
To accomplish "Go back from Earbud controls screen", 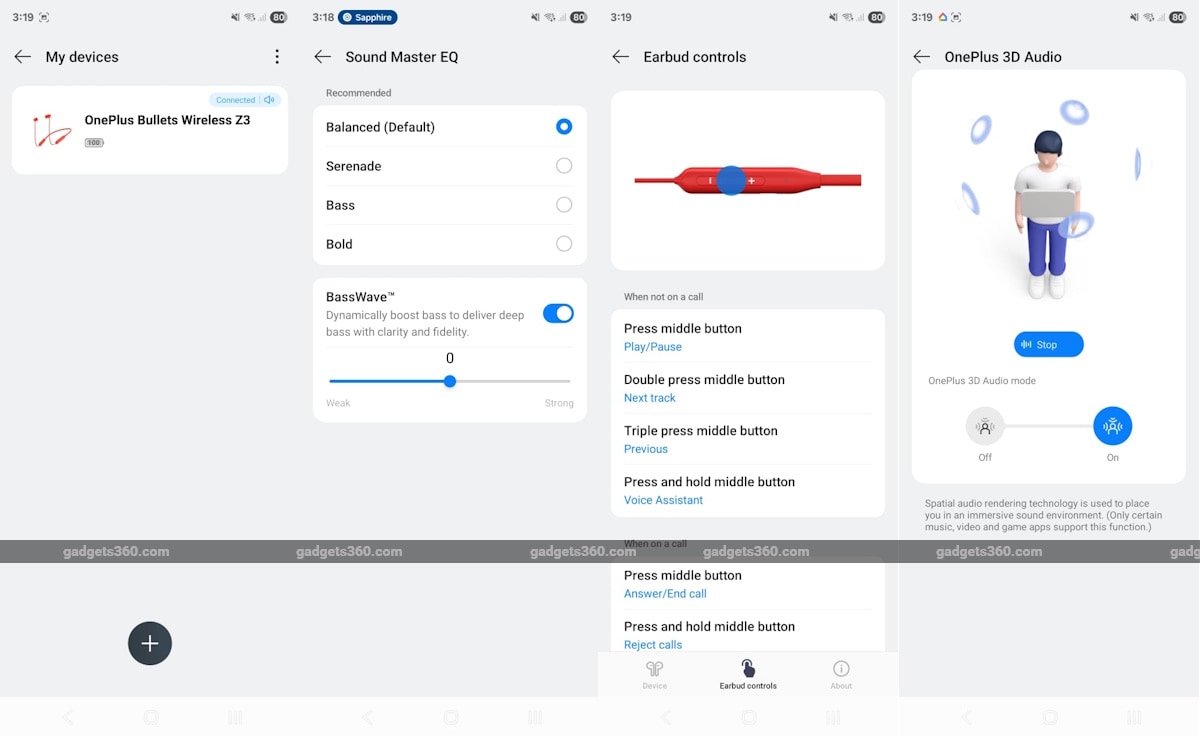I will [620, 57].
